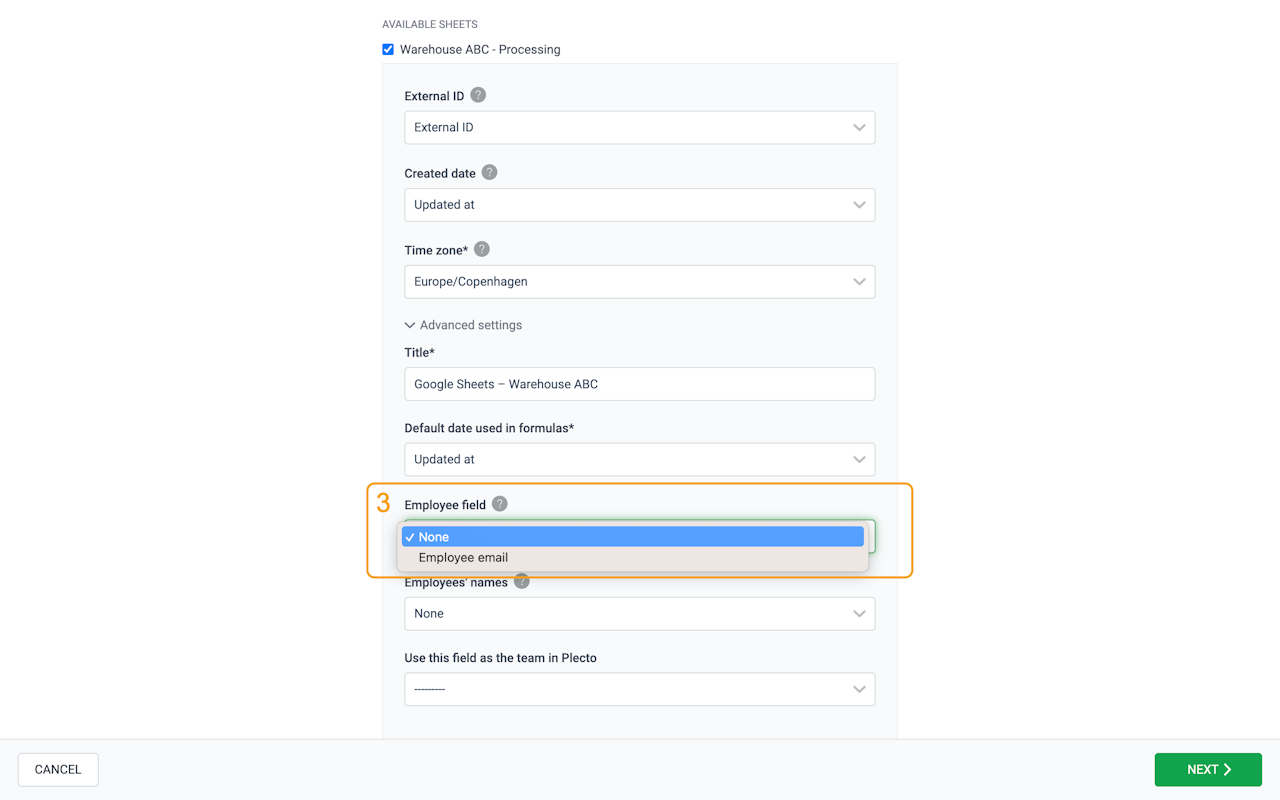Open the Employees' names dropdown

click(x=639, y=613)
